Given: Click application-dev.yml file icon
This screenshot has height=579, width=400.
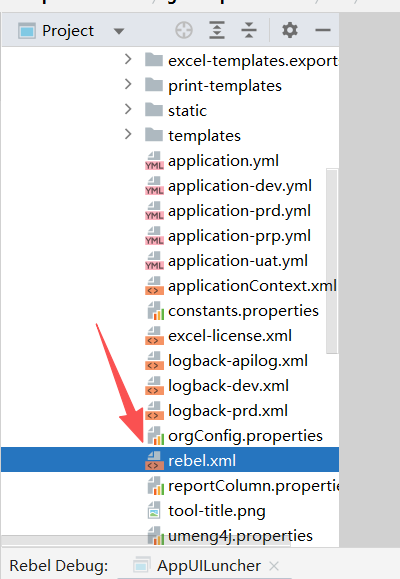Looking at the screenshot, I should [154, 186].
